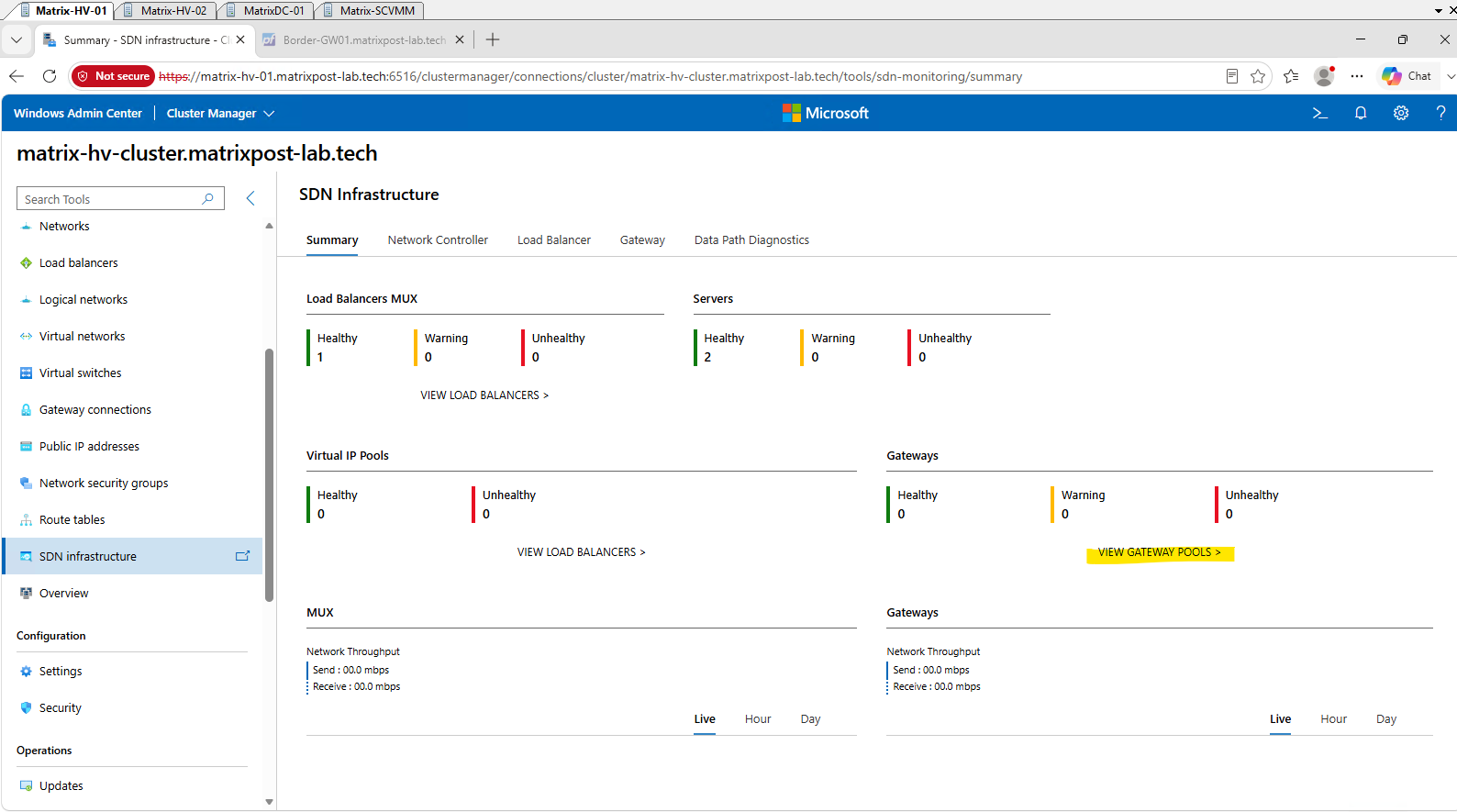
Task: Switch to the Data Path Diagnostics tab
Action: point(751,239)
